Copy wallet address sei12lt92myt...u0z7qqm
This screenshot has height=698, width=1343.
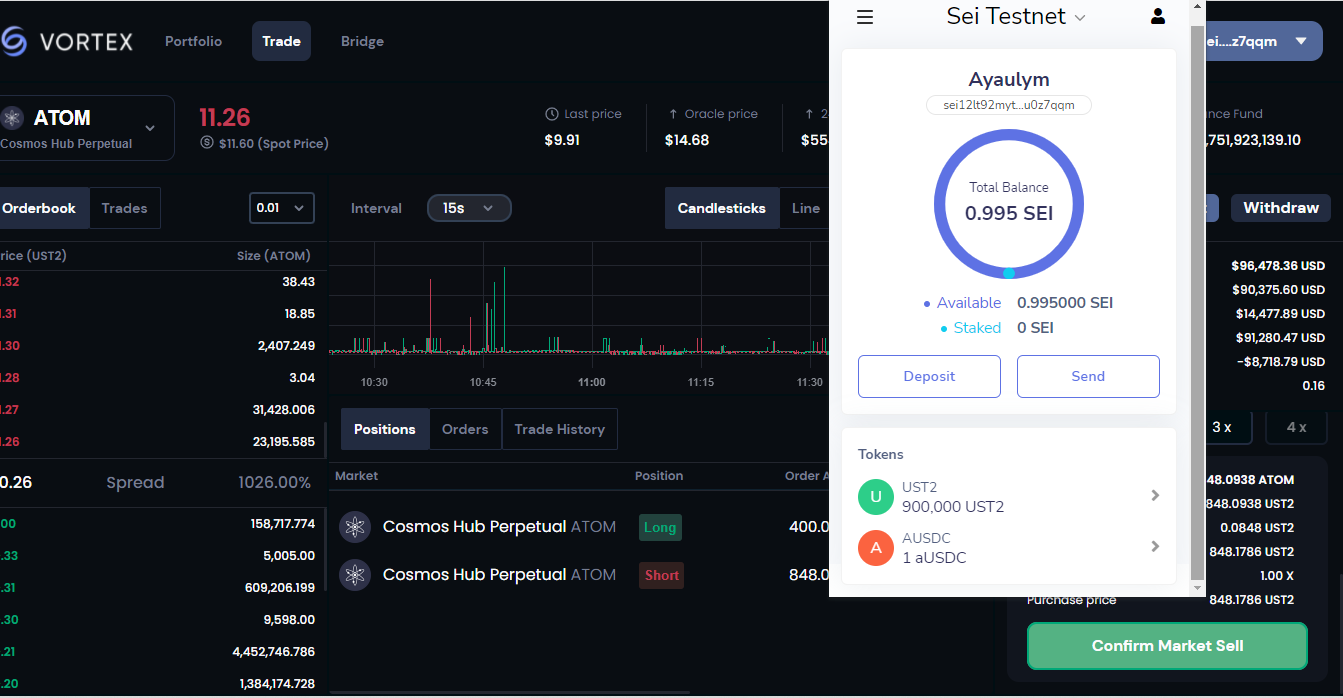[1009, 105]
